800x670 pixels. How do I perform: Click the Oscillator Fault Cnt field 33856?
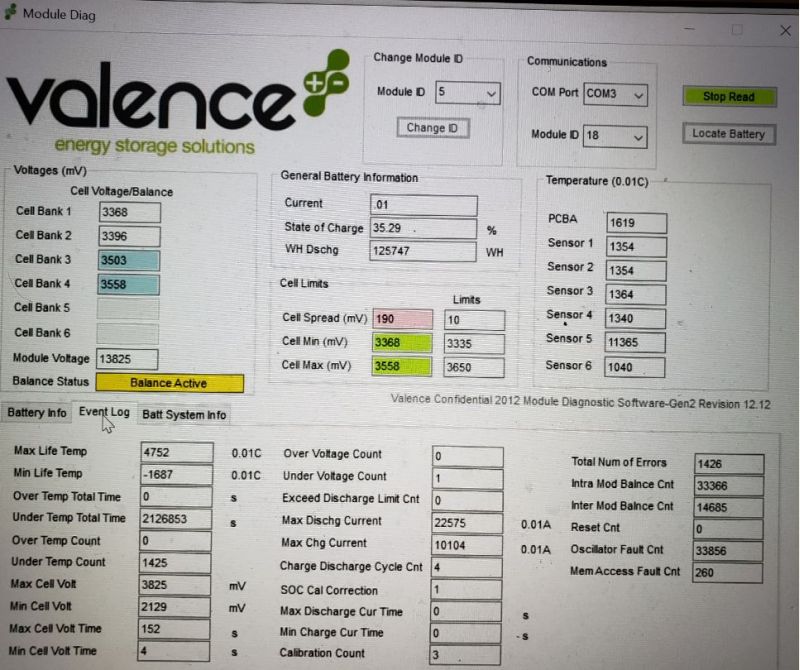728,551
